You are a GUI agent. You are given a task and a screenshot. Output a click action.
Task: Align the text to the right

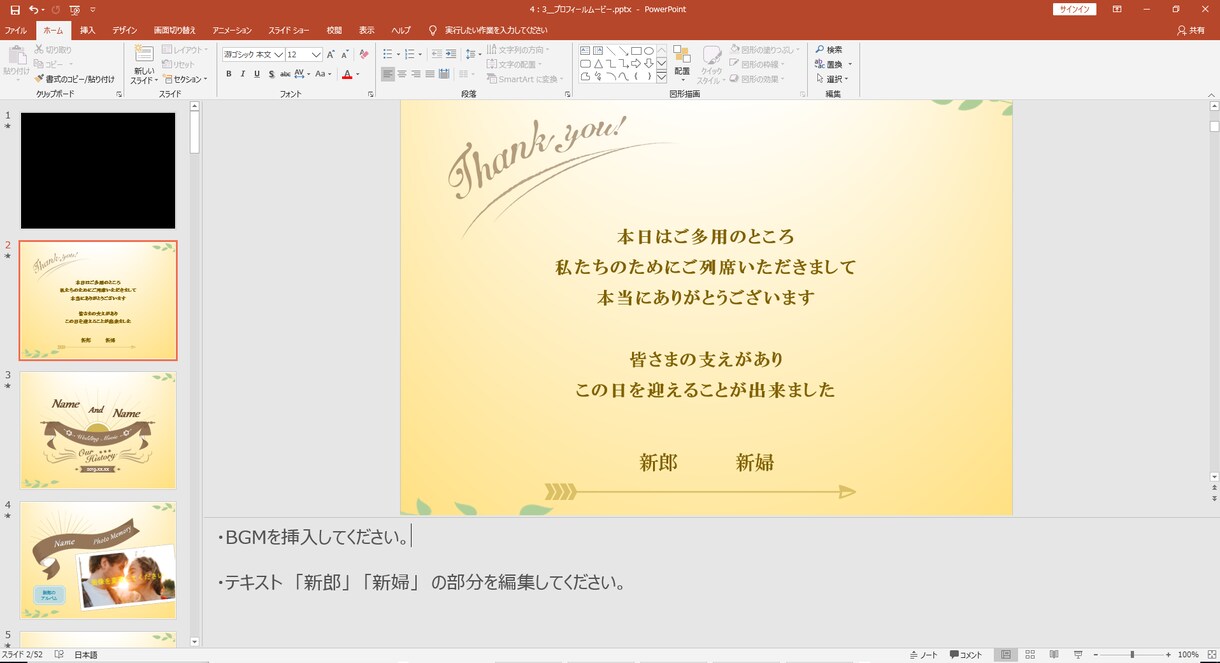point(416,74)
